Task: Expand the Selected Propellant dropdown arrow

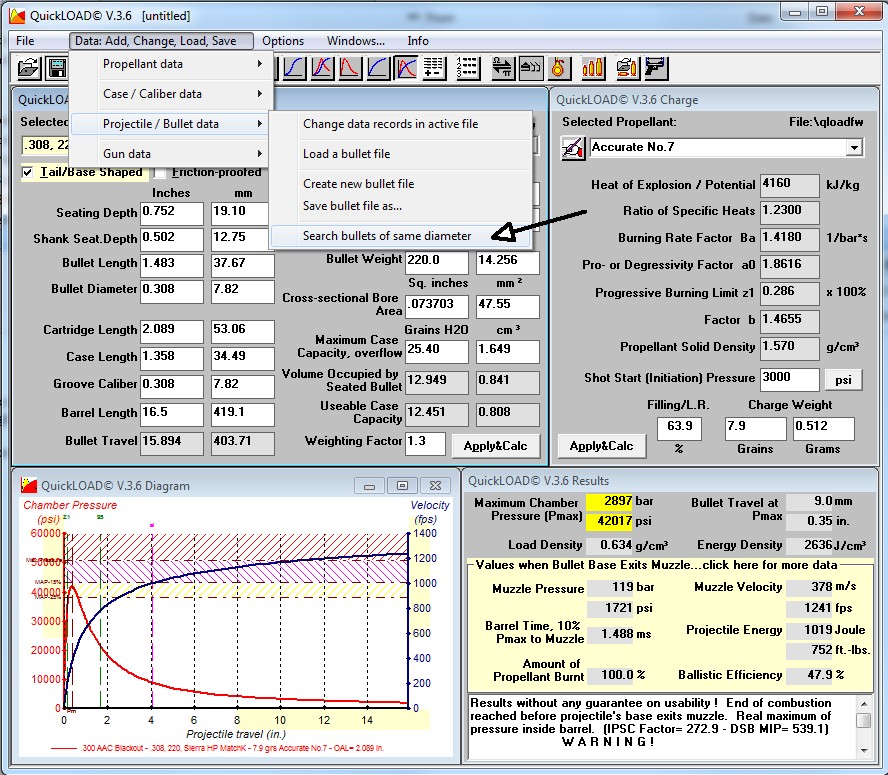Action: click(x=854, y=148)
